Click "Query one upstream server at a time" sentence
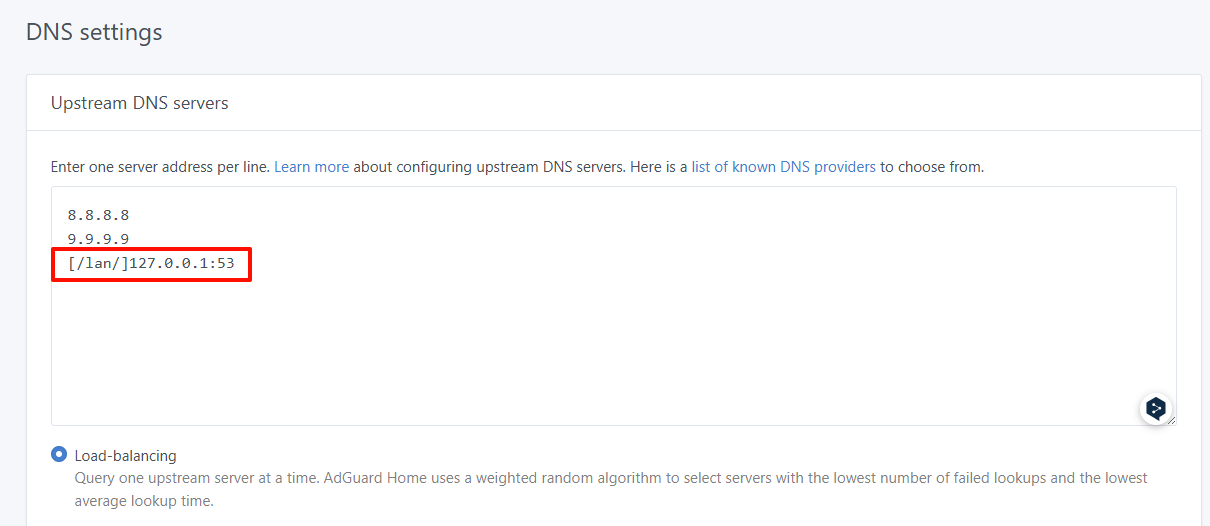1210x526 pixels. coord(195,478)
